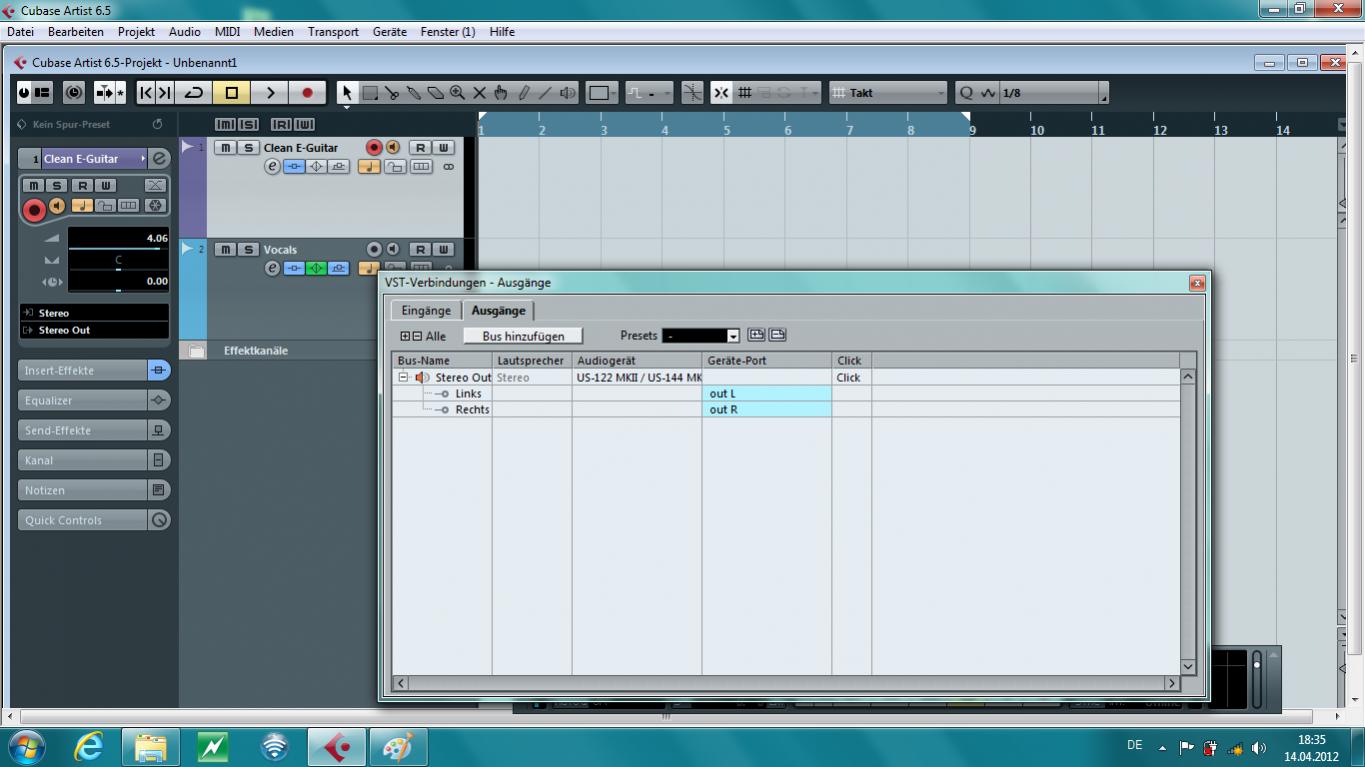Solo the Vocals track
1365x767 pixels.
[x=248, y=250]
